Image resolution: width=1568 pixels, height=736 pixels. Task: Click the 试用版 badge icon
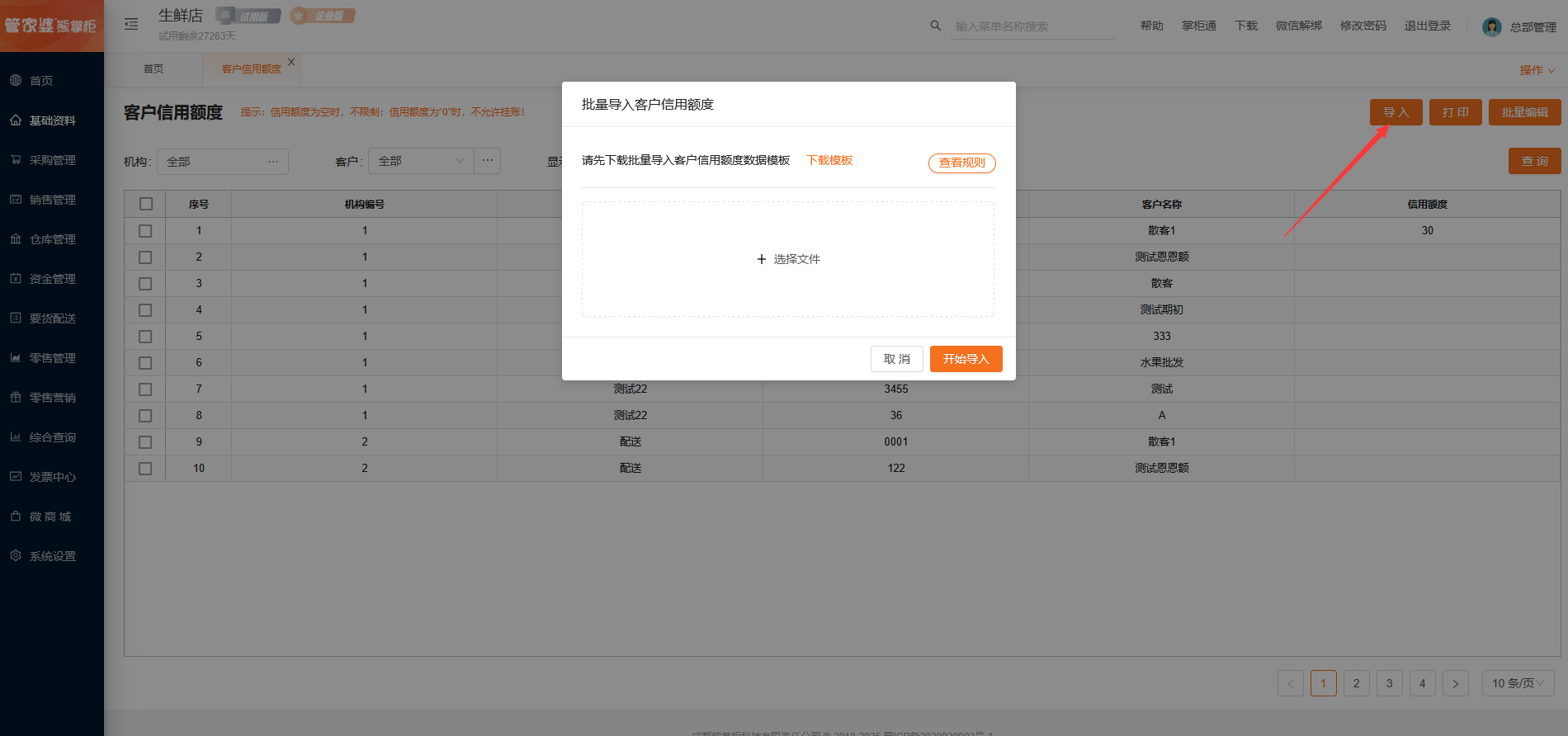[x=248, y=16]
